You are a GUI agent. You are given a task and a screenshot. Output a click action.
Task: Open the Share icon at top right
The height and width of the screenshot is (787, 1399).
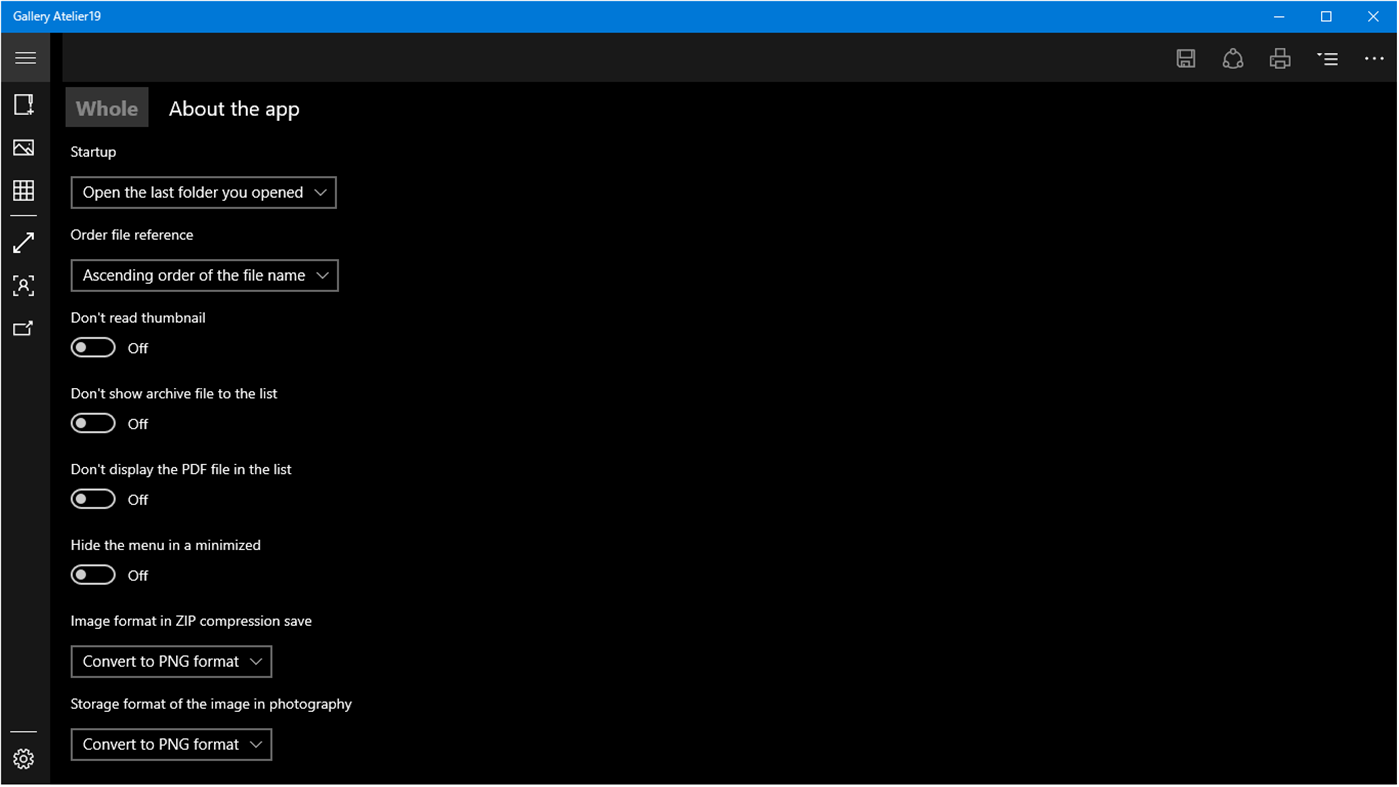[1232, 58]
